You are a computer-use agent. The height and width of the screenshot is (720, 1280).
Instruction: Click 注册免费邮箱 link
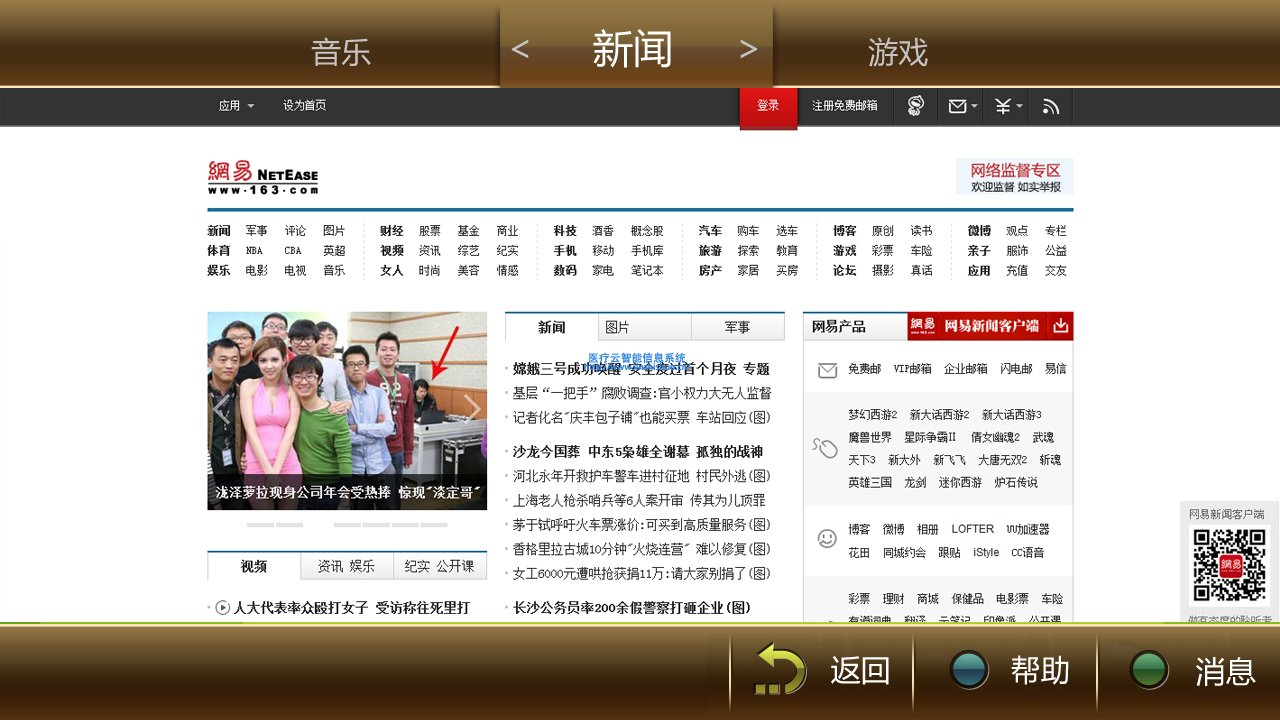(844, 105)
